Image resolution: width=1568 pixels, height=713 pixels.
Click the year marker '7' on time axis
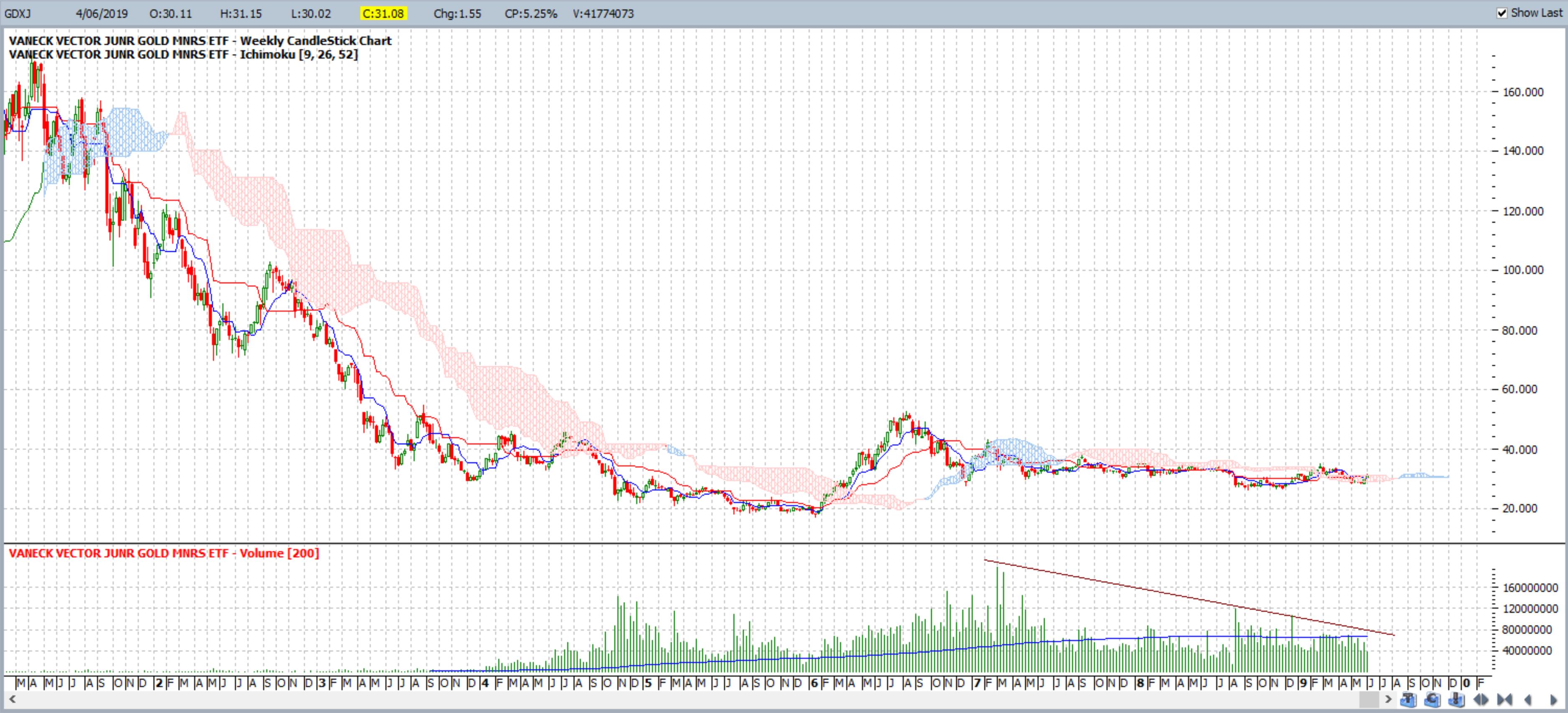click(977, 683)
